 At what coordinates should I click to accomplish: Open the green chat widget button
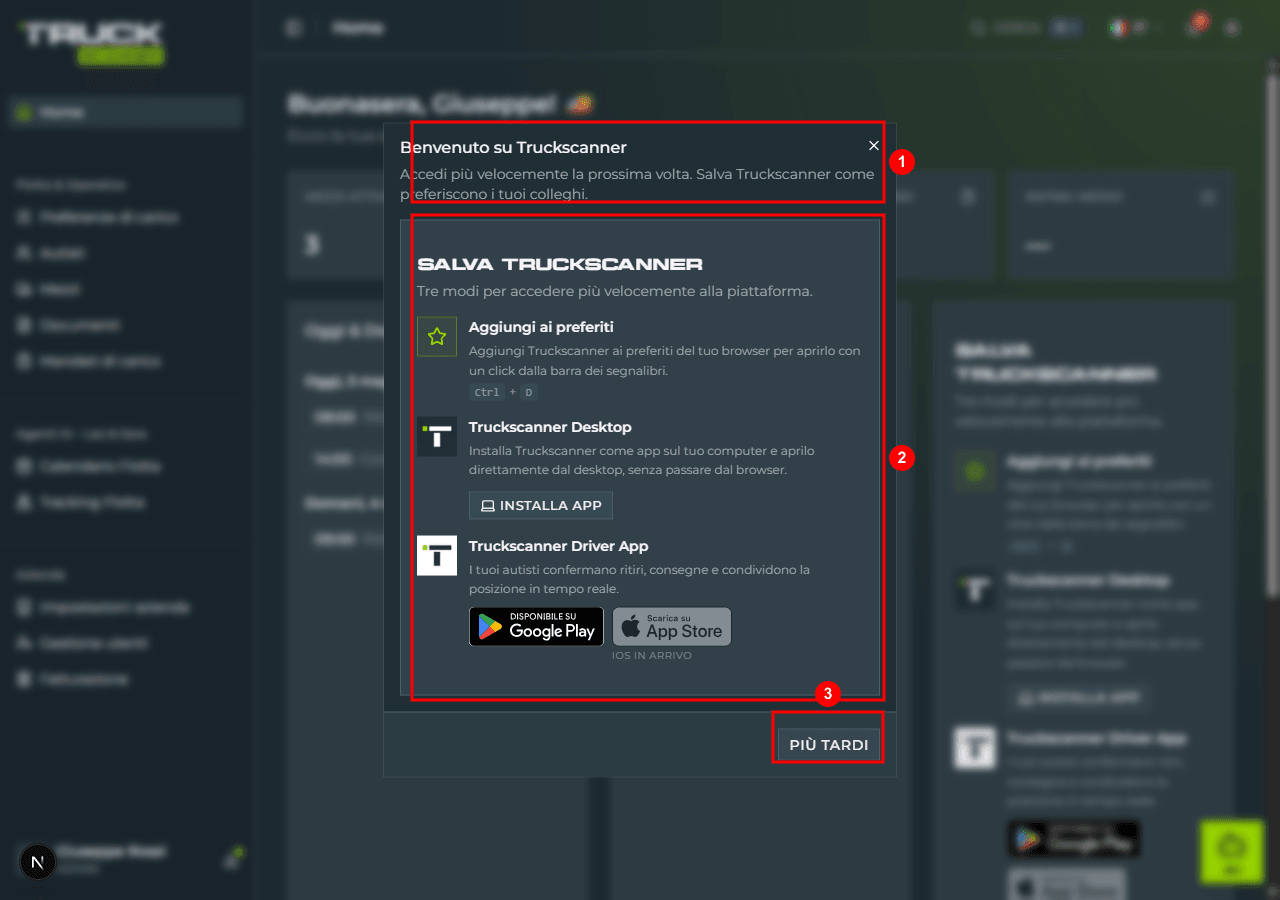[1232, 851]
